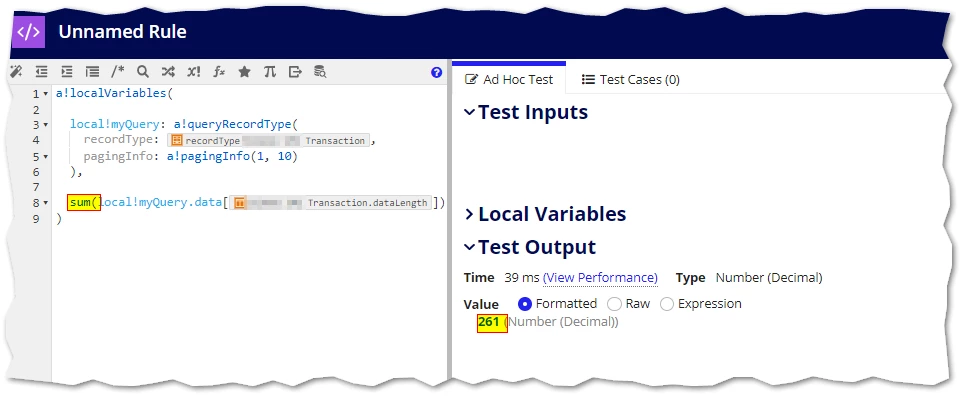
Task: Open the View Performance link
Action: [600, 278]
